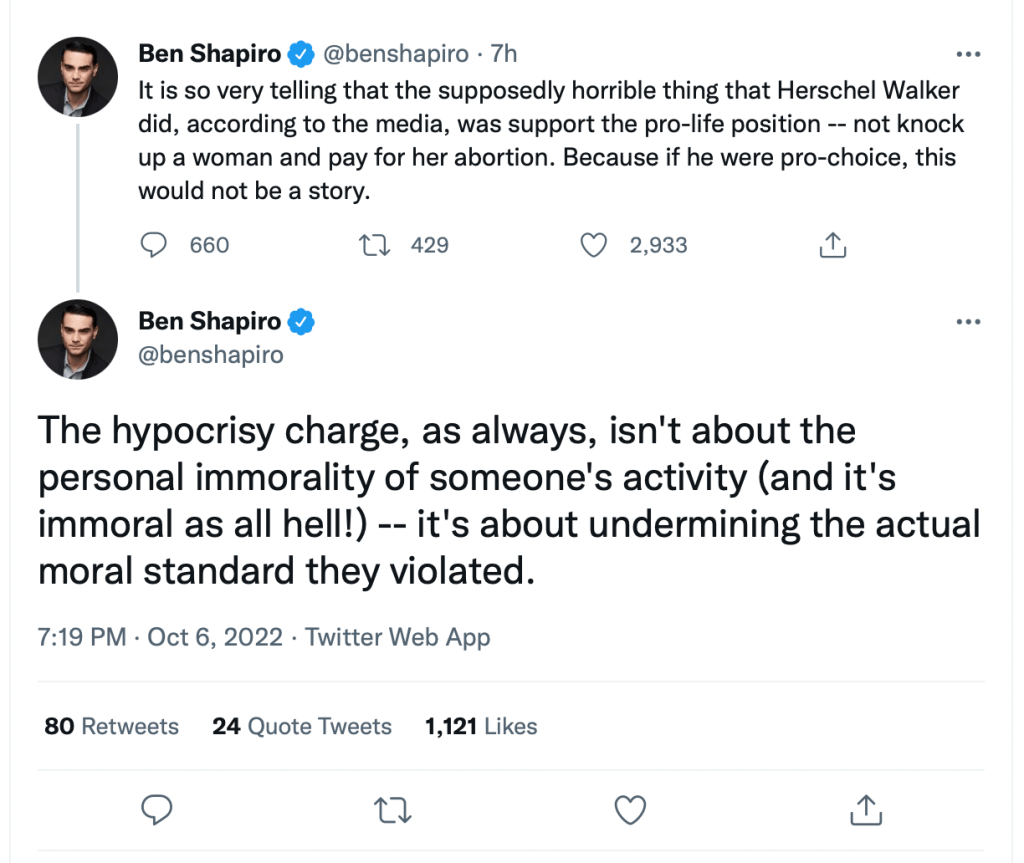Retweet the first tweet with 429 retweets
1024x863 pixels.
click(x=374, y=245)
